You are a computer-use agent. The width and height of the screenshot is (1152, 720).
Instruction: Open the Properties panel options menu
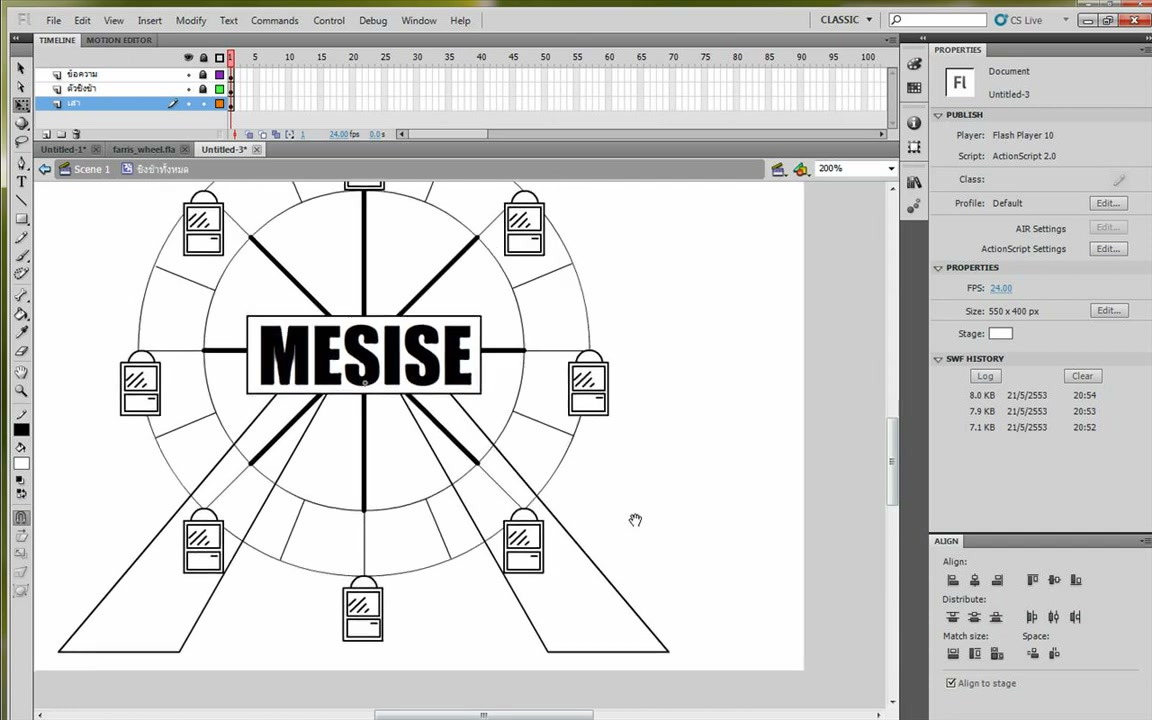1145,50
